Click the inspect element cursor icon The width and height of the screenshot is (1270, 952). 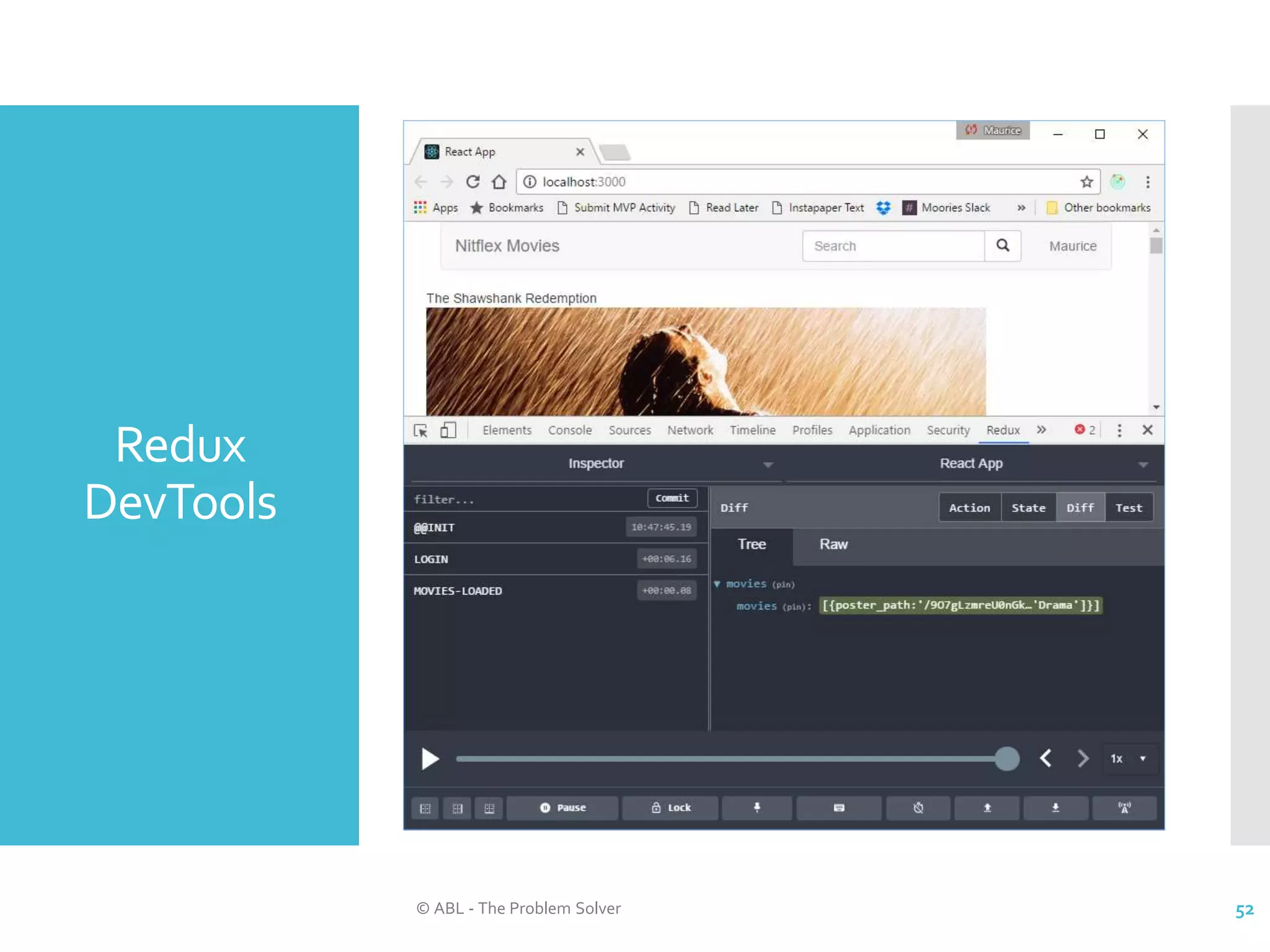[x=420, y=430]
